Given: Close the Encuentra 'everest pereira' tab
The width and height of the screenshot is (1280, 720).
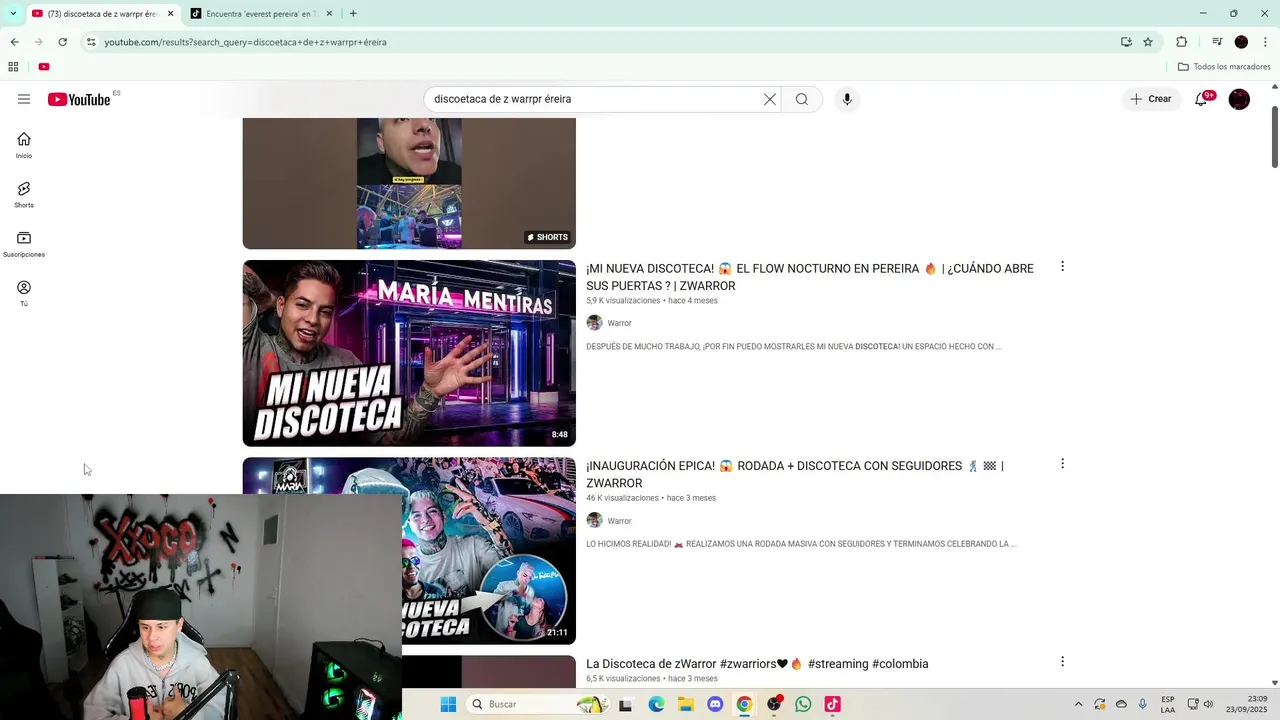Looking at the screenshot, I should tap(329, 13).
